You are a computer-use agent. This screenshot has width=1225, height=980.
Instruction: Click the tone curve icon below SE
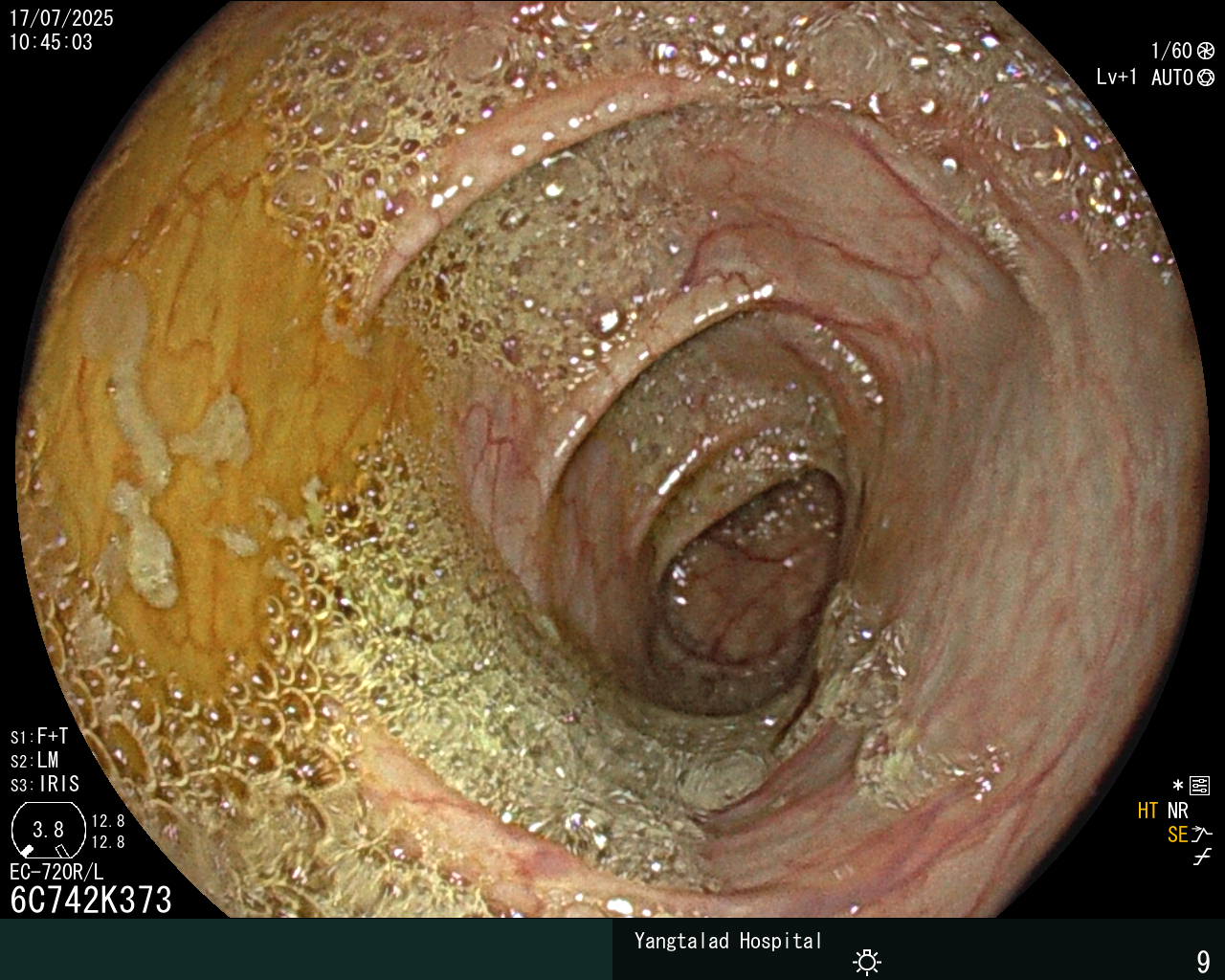point(1202,857)
